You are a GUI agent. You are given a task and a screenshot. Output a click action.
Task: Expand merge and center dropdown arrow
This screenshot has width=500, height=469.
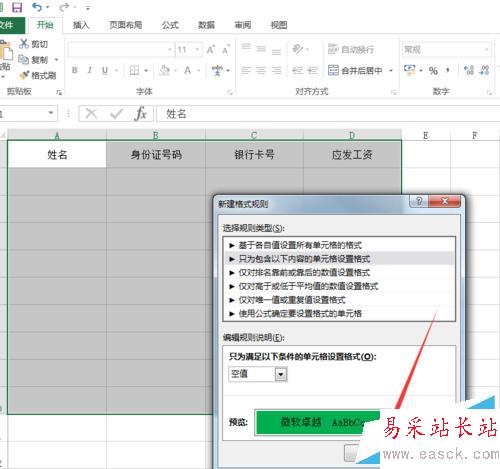391,70
